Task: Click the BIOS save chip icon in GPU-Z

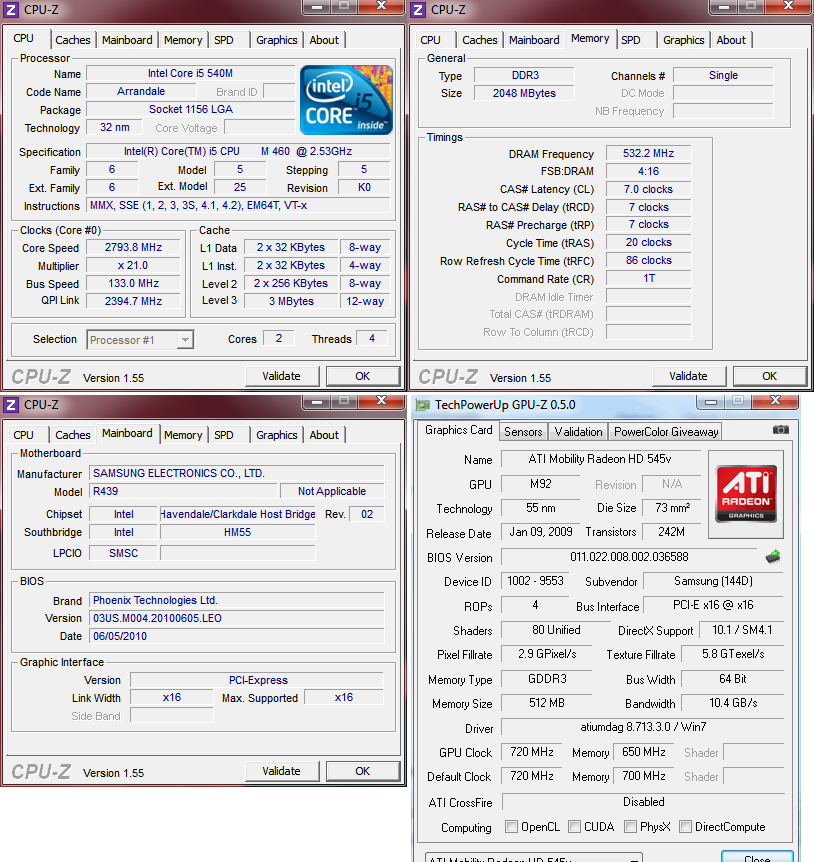Action: [x=773, y=556]
